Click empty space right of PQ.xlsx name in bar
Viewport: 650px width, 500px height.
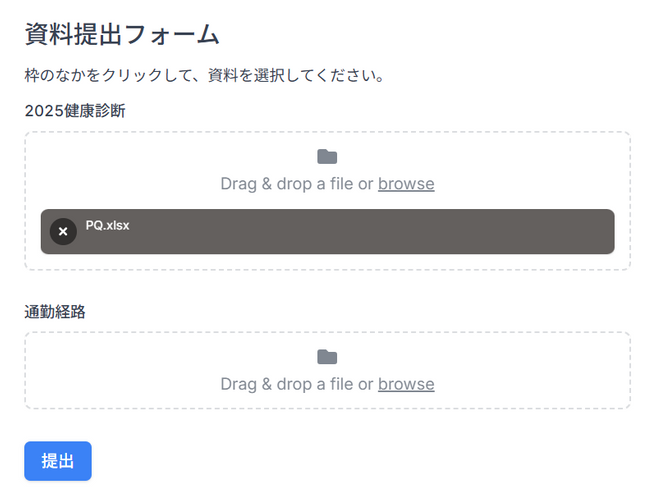tap(400, 226)
